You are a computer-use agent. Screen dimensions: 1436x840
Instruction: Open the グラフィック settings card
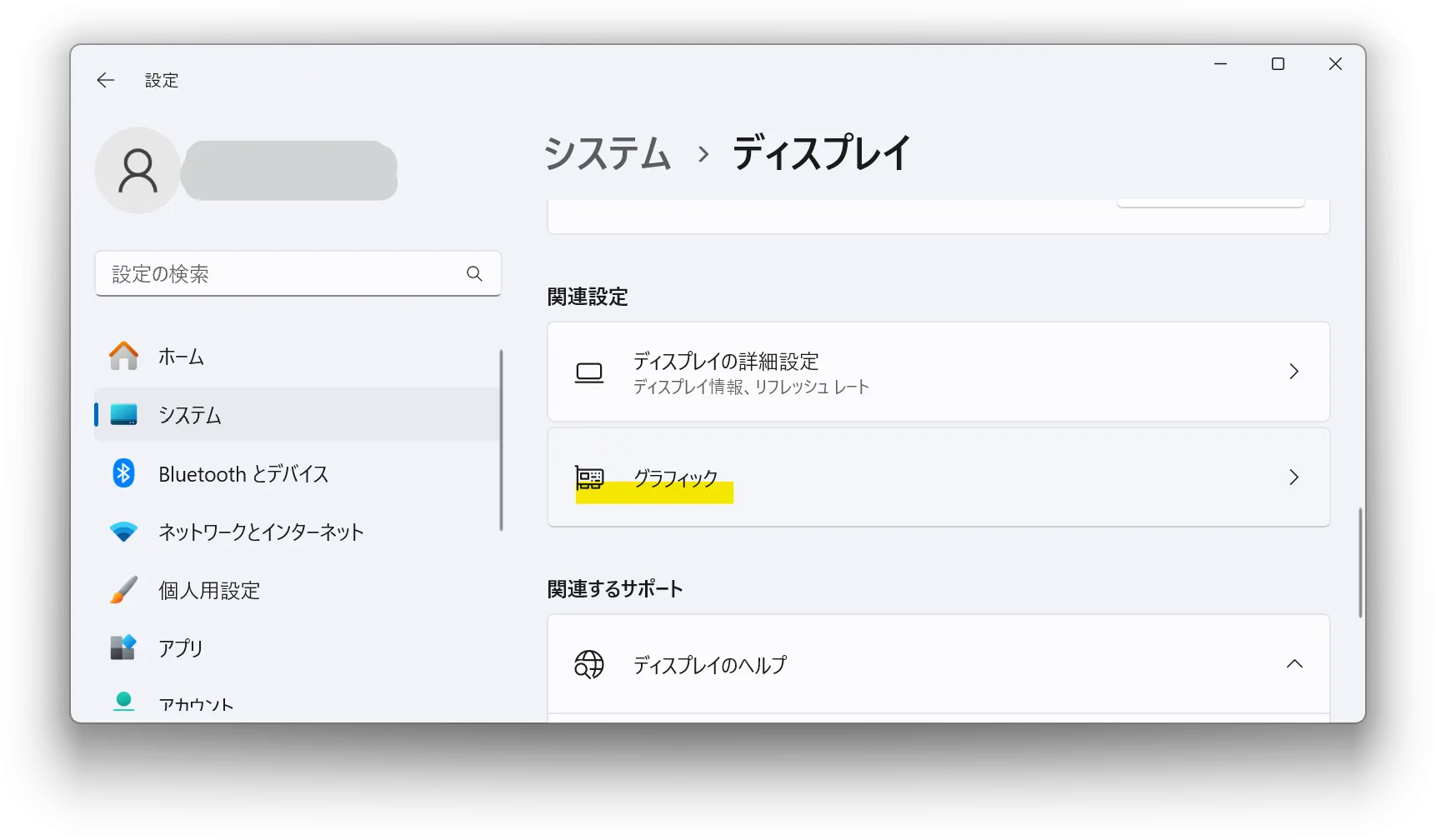pyautogui.click(x=938, y=477)
